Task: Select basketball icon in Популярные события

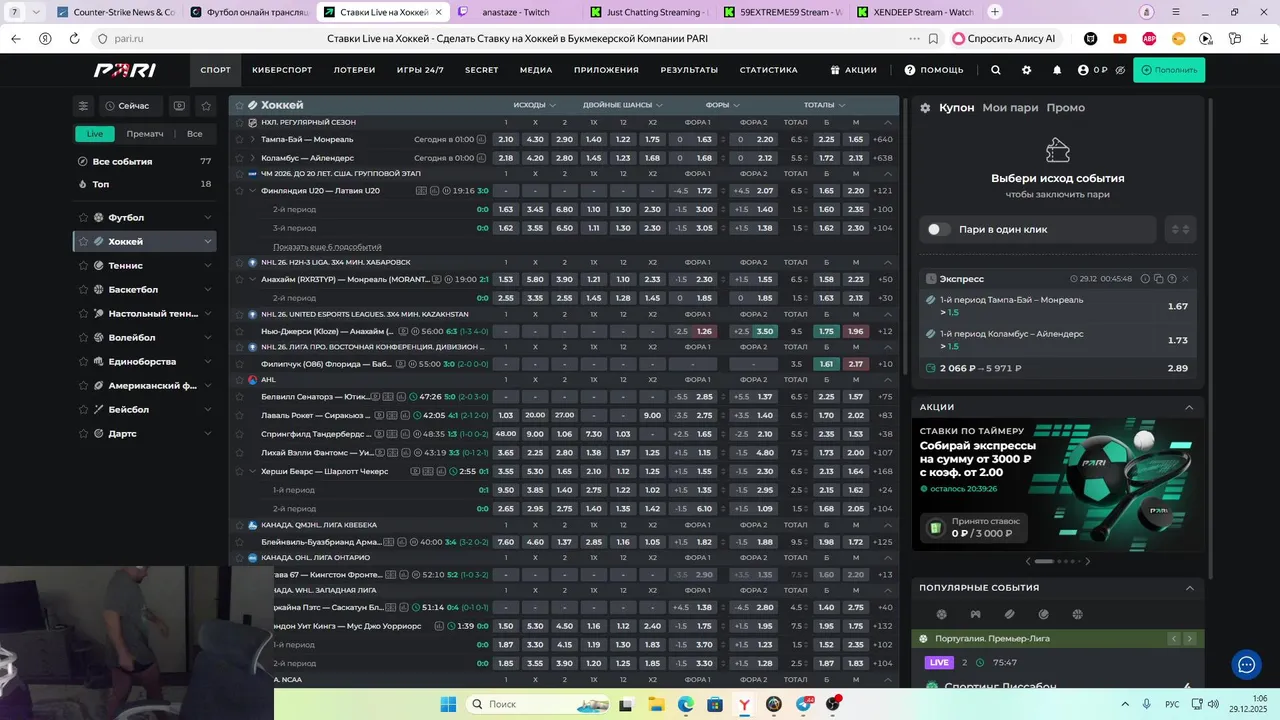Action: tap(1077, 614)
